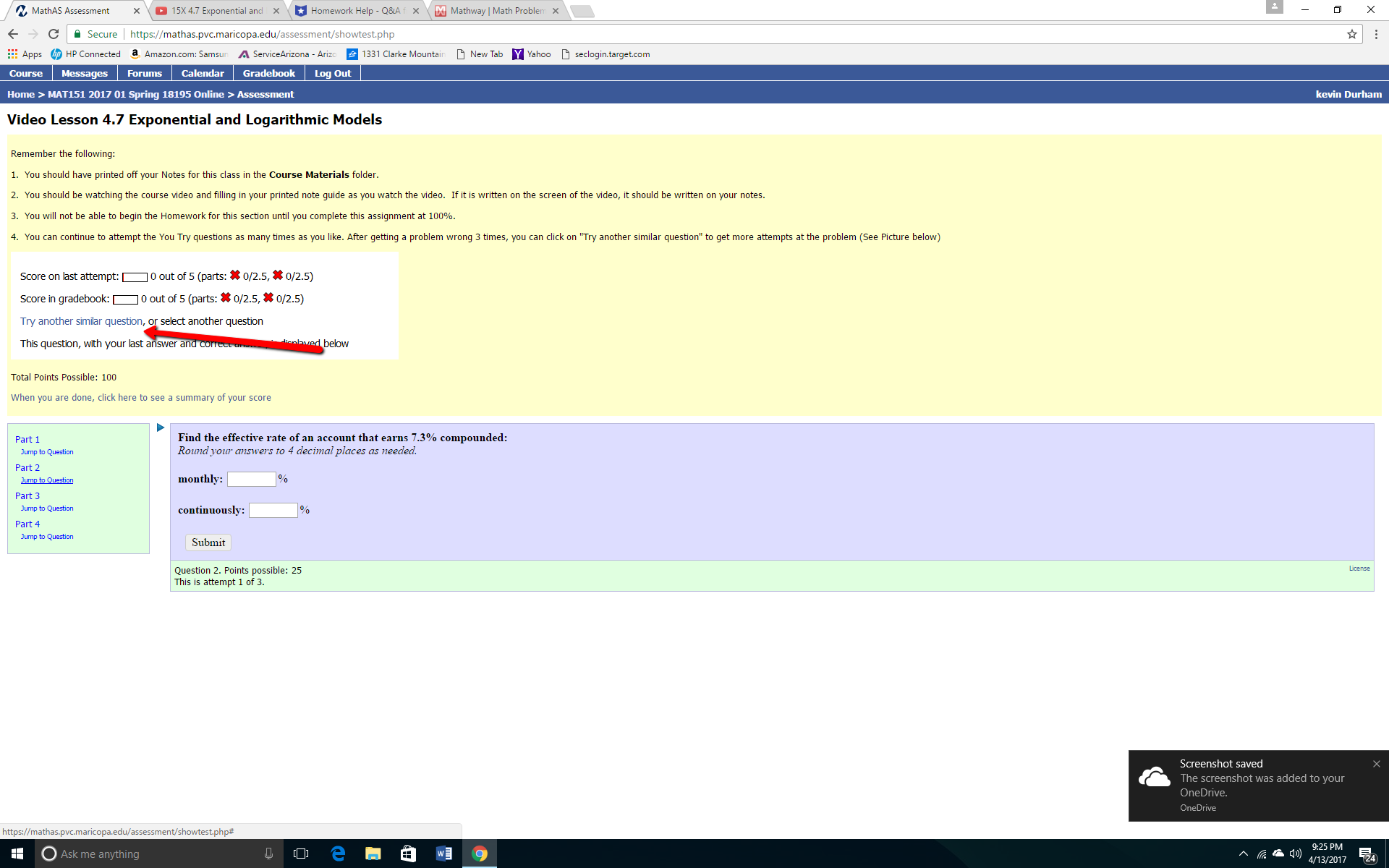Click the Course menu item
The width and height of the screenshot is (1389, 868).
(25, 73)
